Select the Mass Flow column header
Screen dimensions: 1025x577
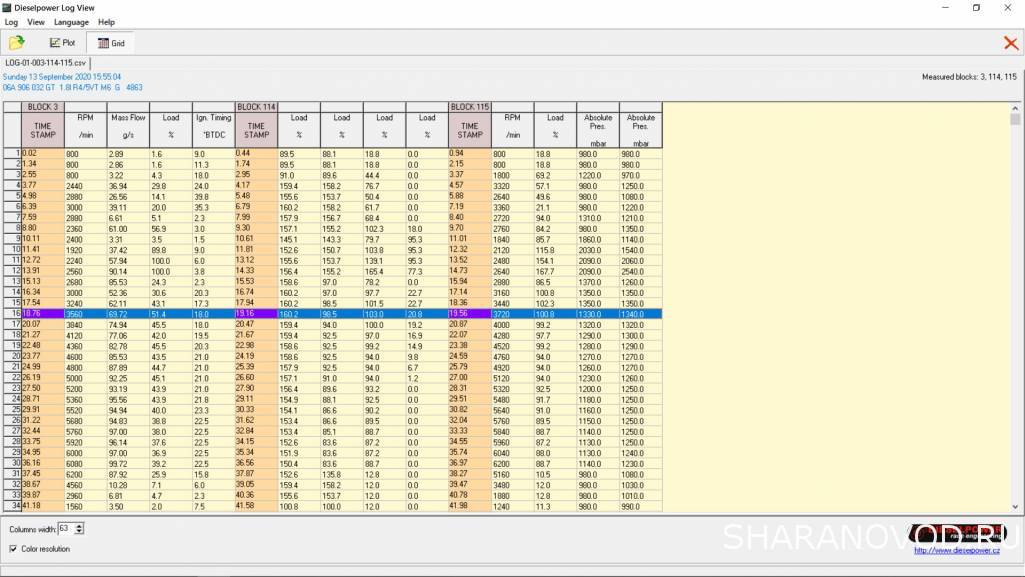(x=127, y=118)
